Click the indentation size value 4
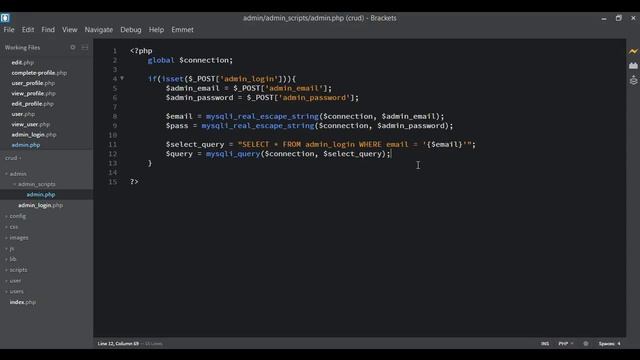The height and width of the screenshot is (360, 640). pyautogui.click(x=619, y=344)
